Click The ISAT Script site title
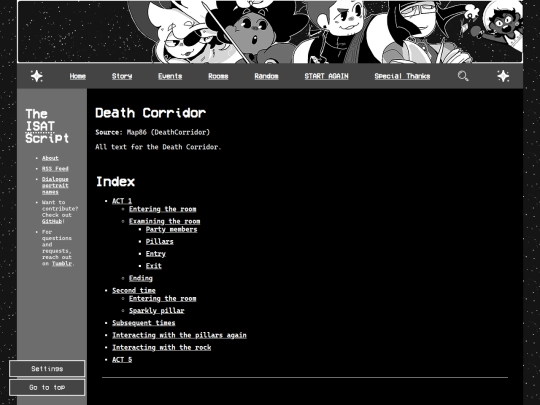The width and height of the screenshot is (540, 405). pos(47,126)
